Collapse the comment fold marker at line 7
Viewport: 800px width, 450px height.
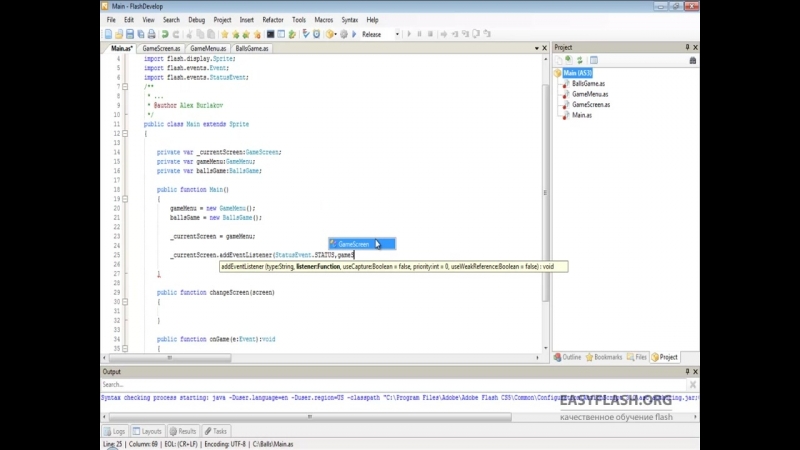(125, 87)
